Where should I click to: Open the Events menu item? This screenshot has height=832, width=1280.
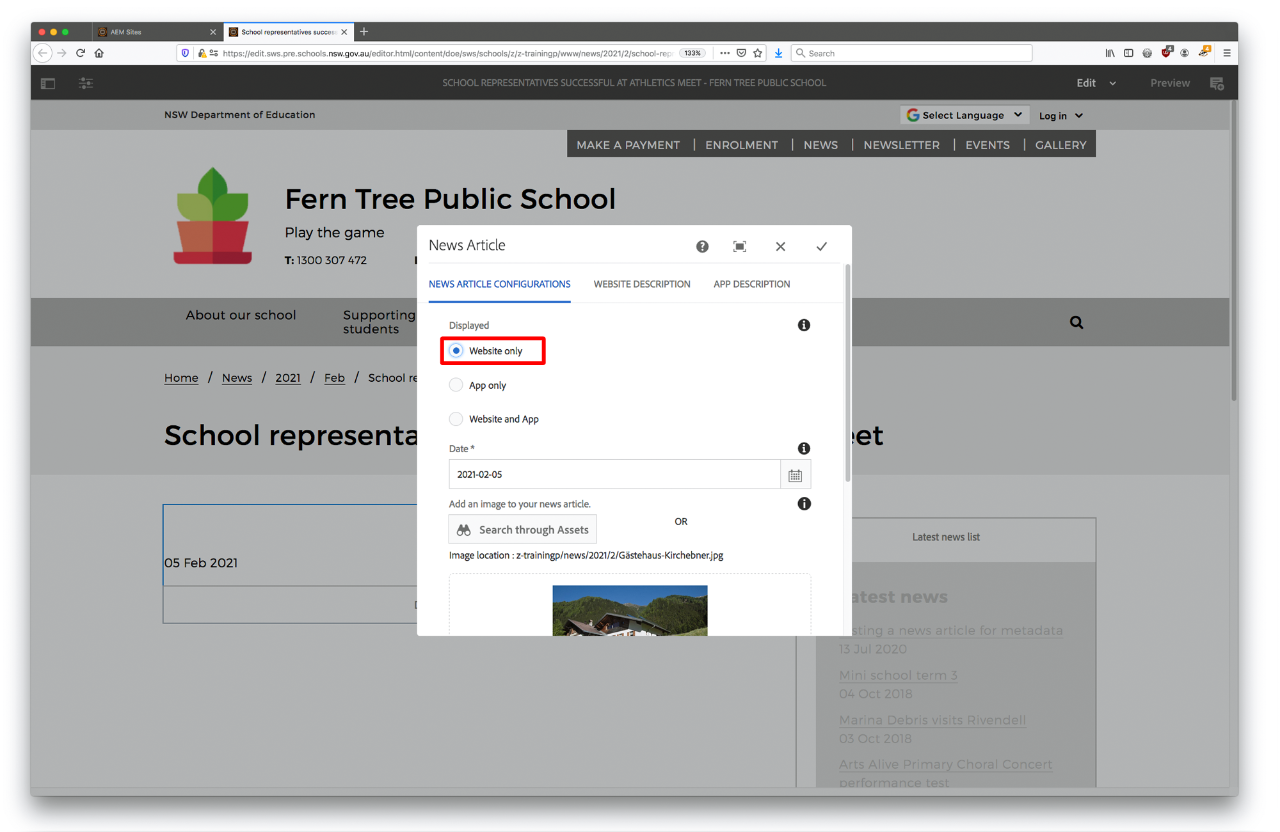[987, 145]
